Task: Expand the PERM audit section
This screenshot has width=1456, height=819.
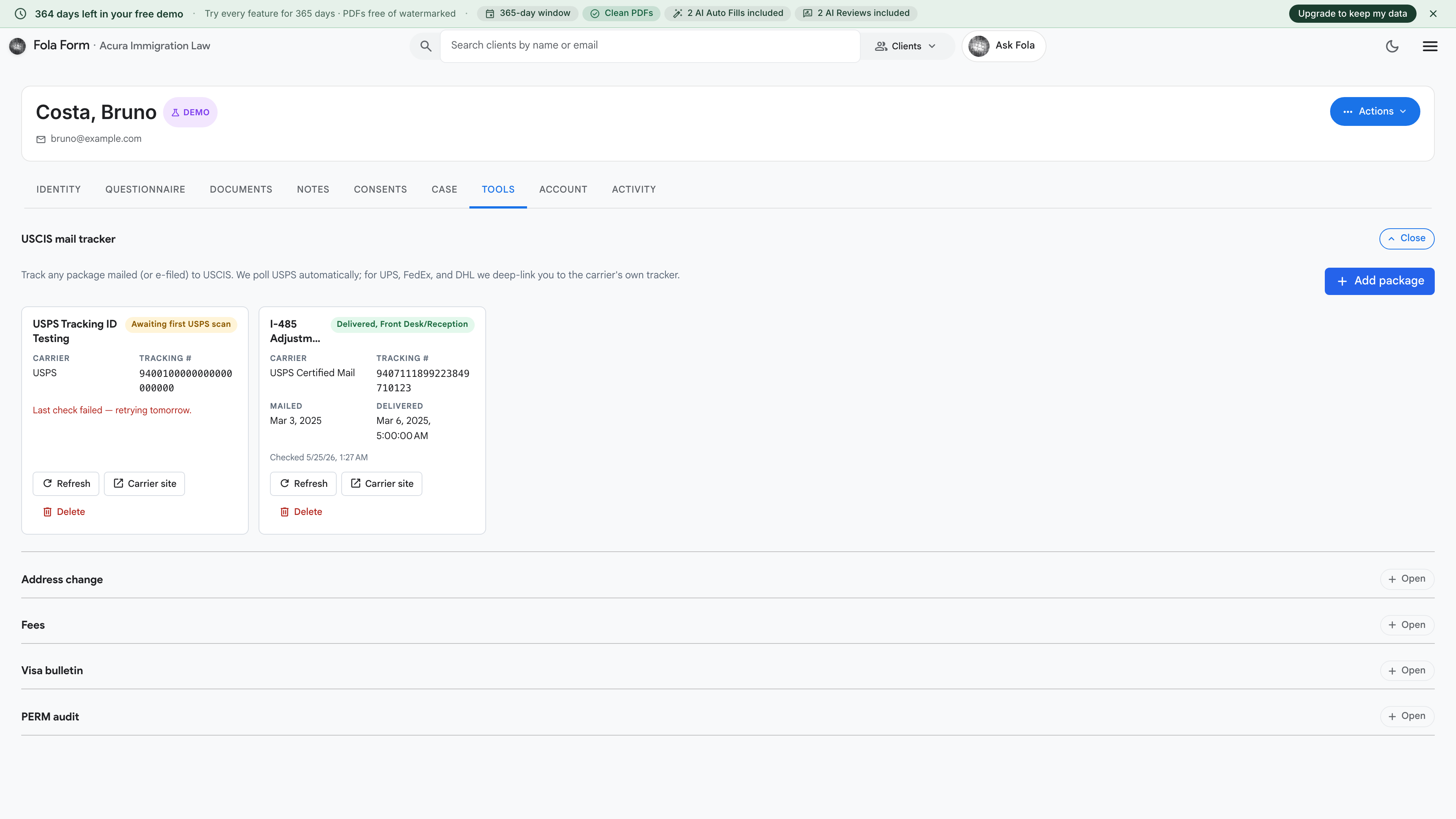Action: (x=1407, y=717)
